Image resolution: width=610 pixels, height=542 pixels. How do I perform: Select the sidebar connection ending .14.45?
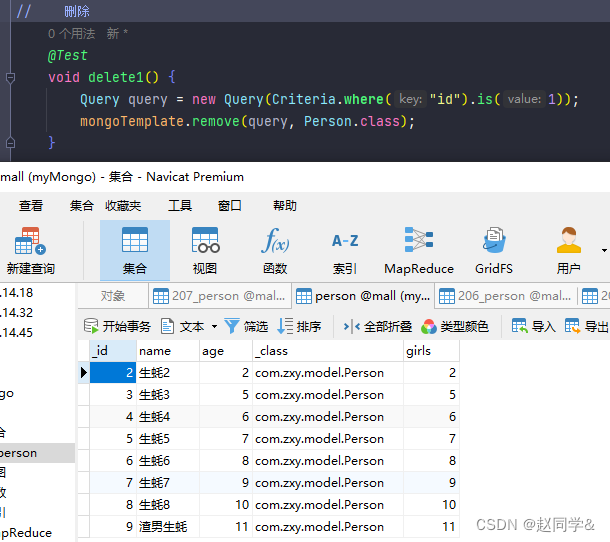tap(17, 333)
